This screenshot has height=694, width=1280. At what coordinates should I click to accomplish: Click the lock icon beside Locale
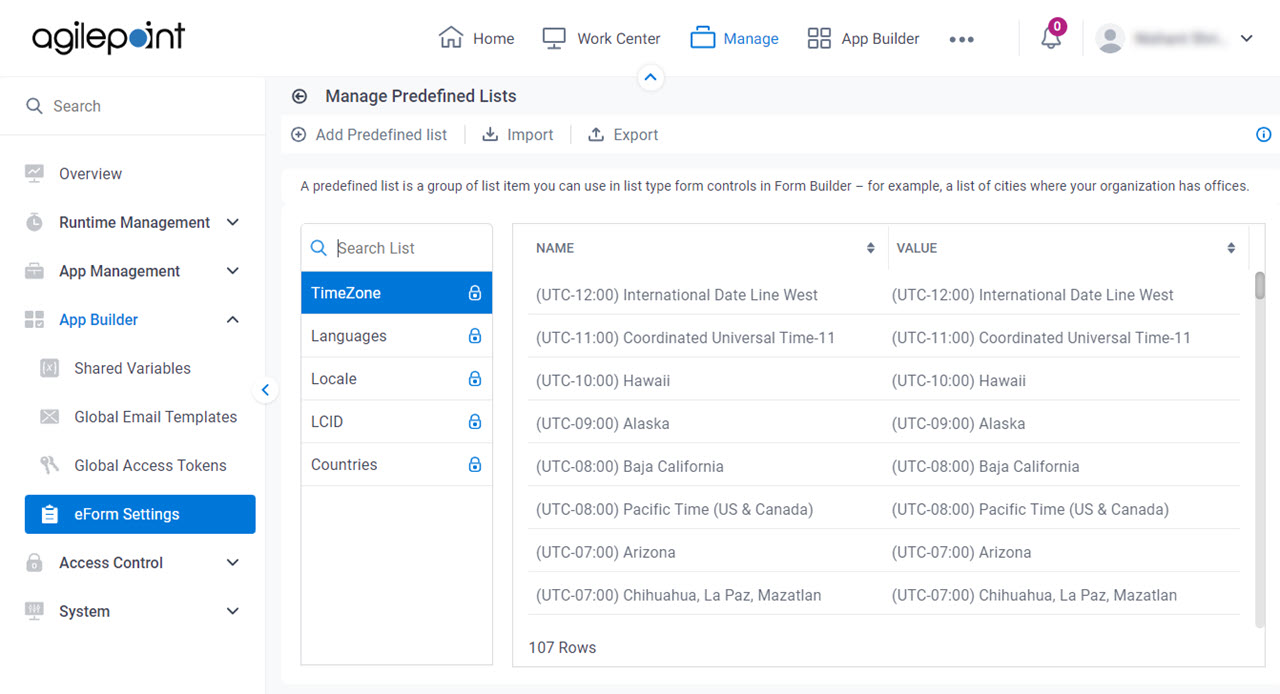[x=475, y=379]
